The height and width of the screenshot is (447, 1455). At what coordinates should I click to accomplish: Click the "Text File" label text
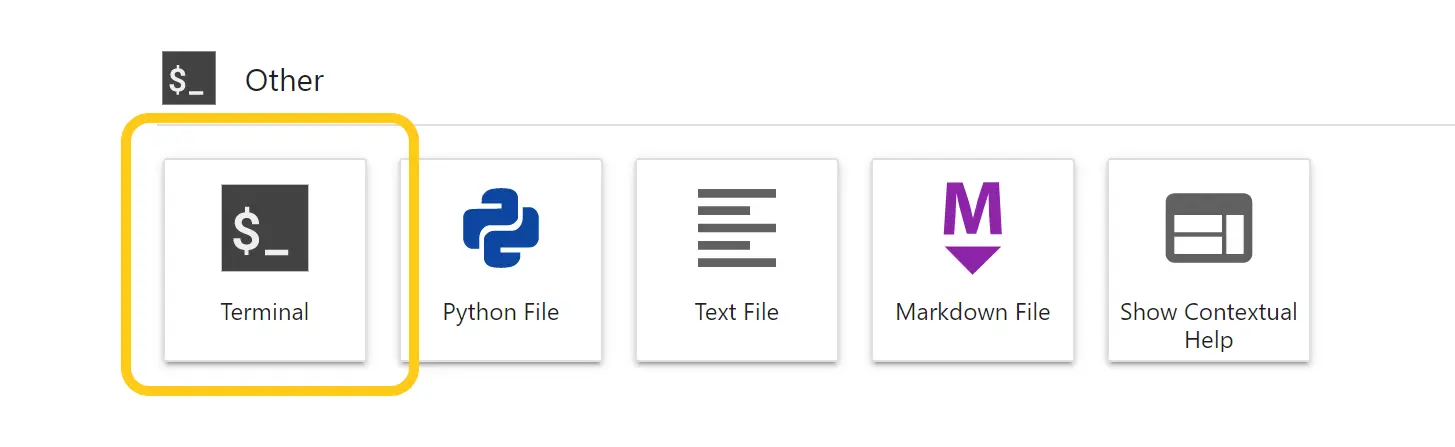point(737,312)
